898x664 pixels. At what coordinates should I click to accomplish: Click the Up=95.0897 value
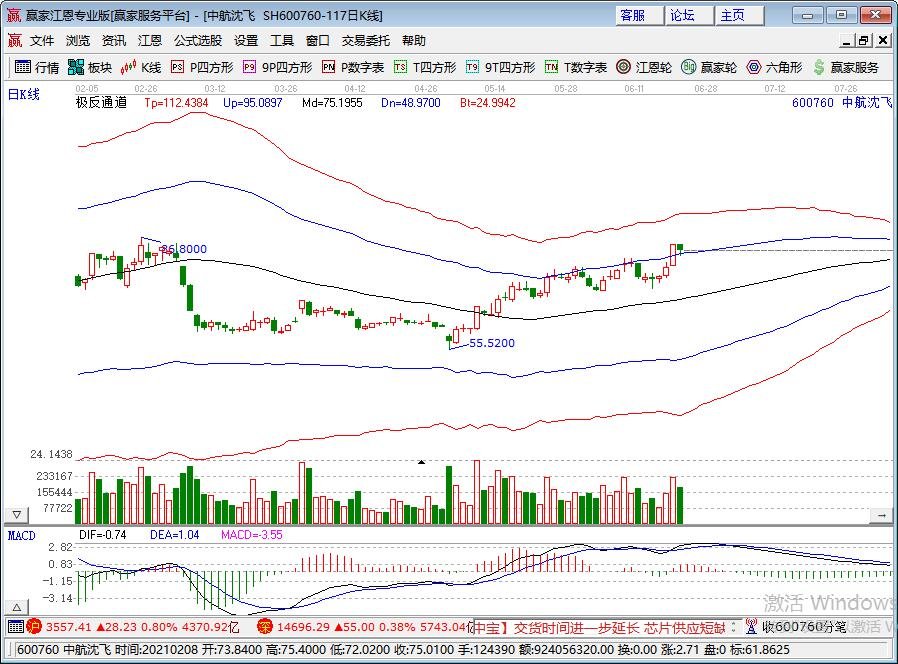253,103
